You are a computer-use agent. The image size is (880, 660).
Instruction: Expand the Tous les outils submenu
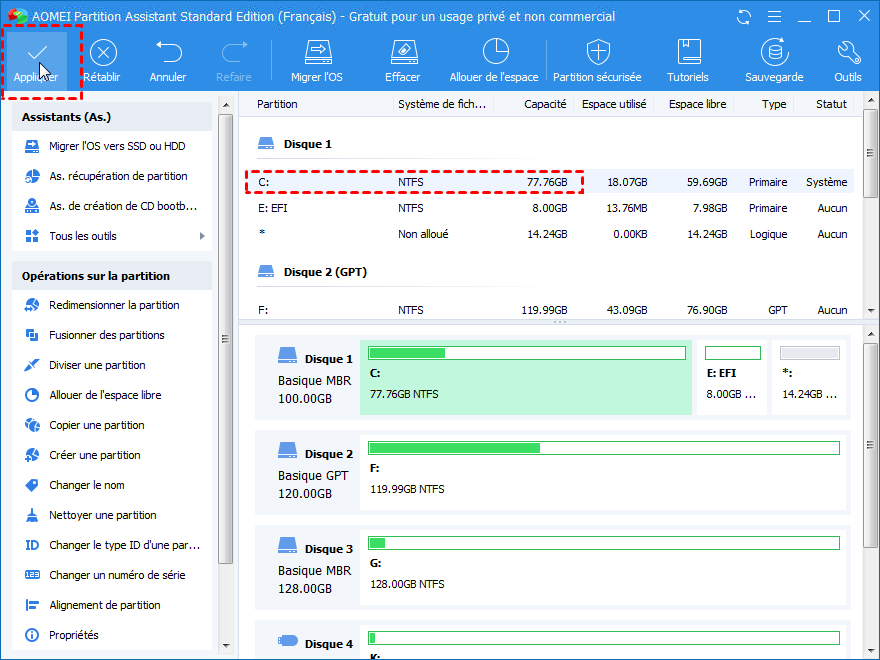(x=115, y=236)
